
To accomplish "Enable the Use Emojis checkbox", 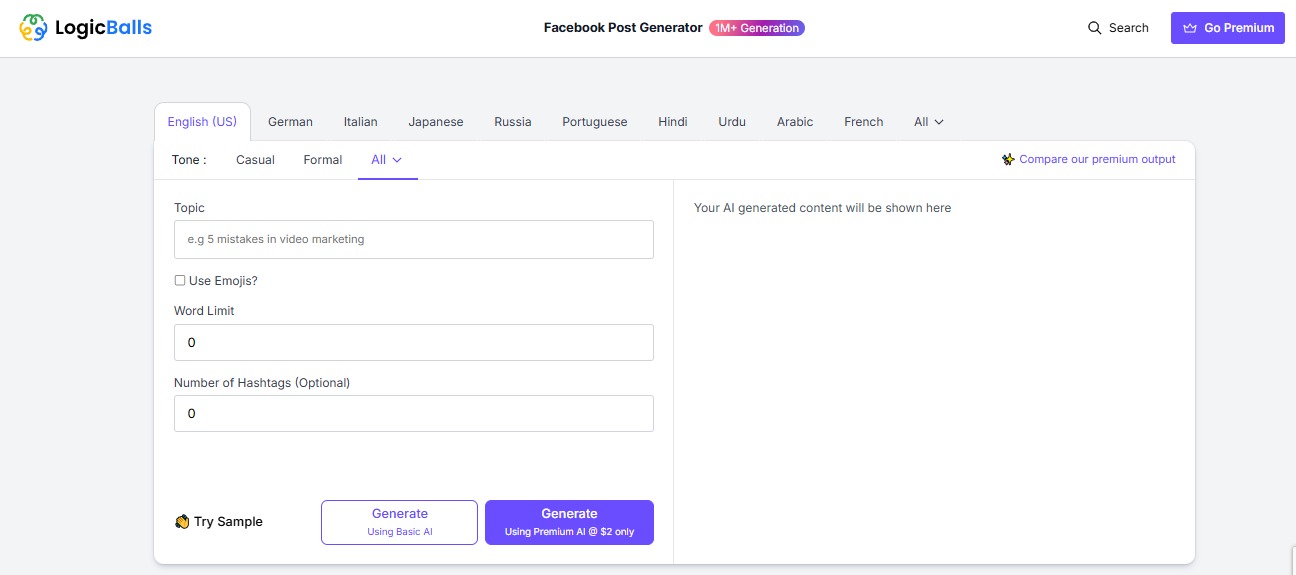I will pos(180,281).
